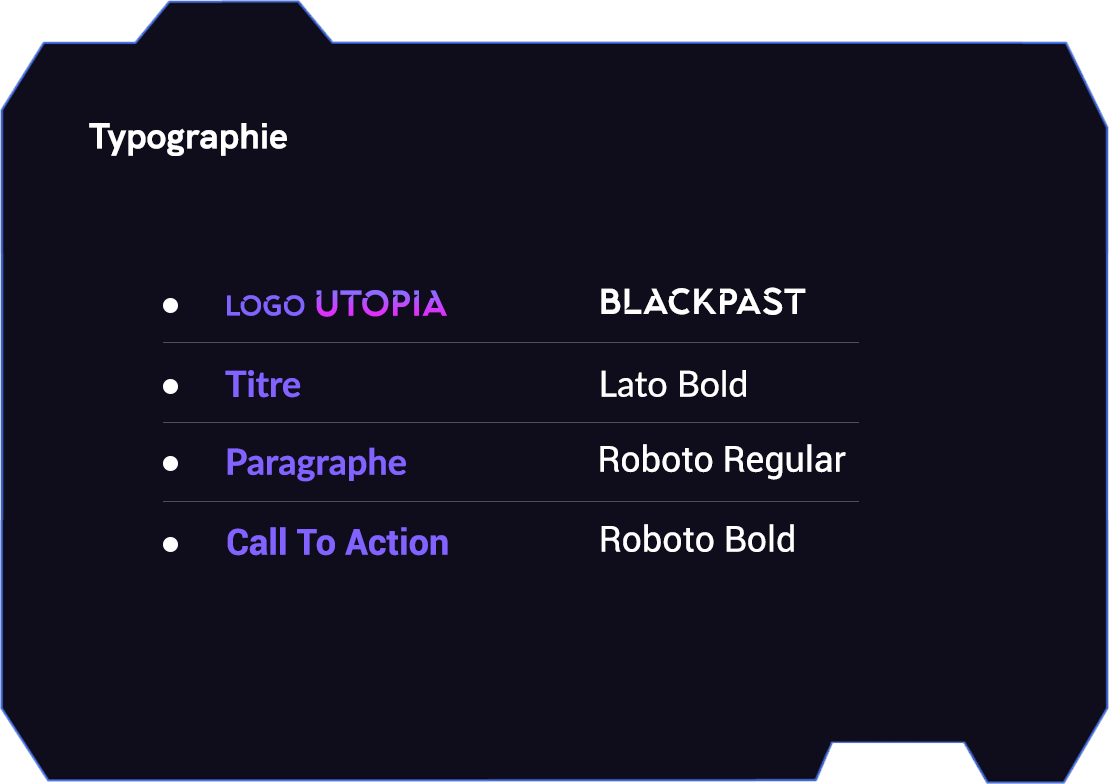
Task: Click the Typographie heading
Action: 188,137
